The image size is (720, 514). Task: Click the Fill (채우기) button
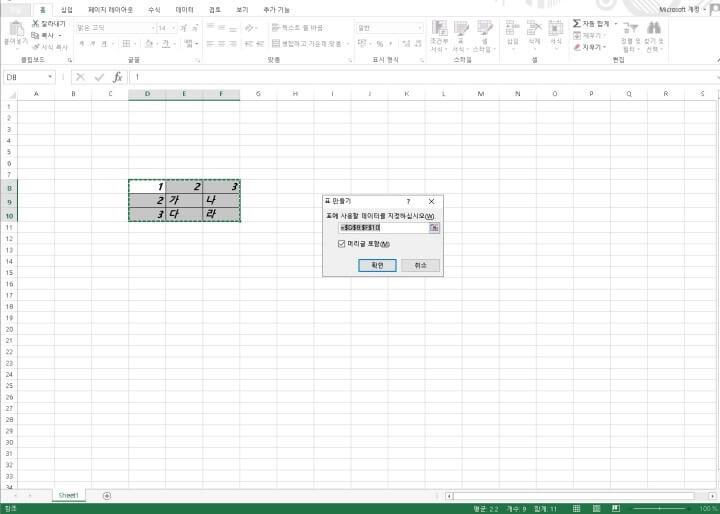[589, 35]
